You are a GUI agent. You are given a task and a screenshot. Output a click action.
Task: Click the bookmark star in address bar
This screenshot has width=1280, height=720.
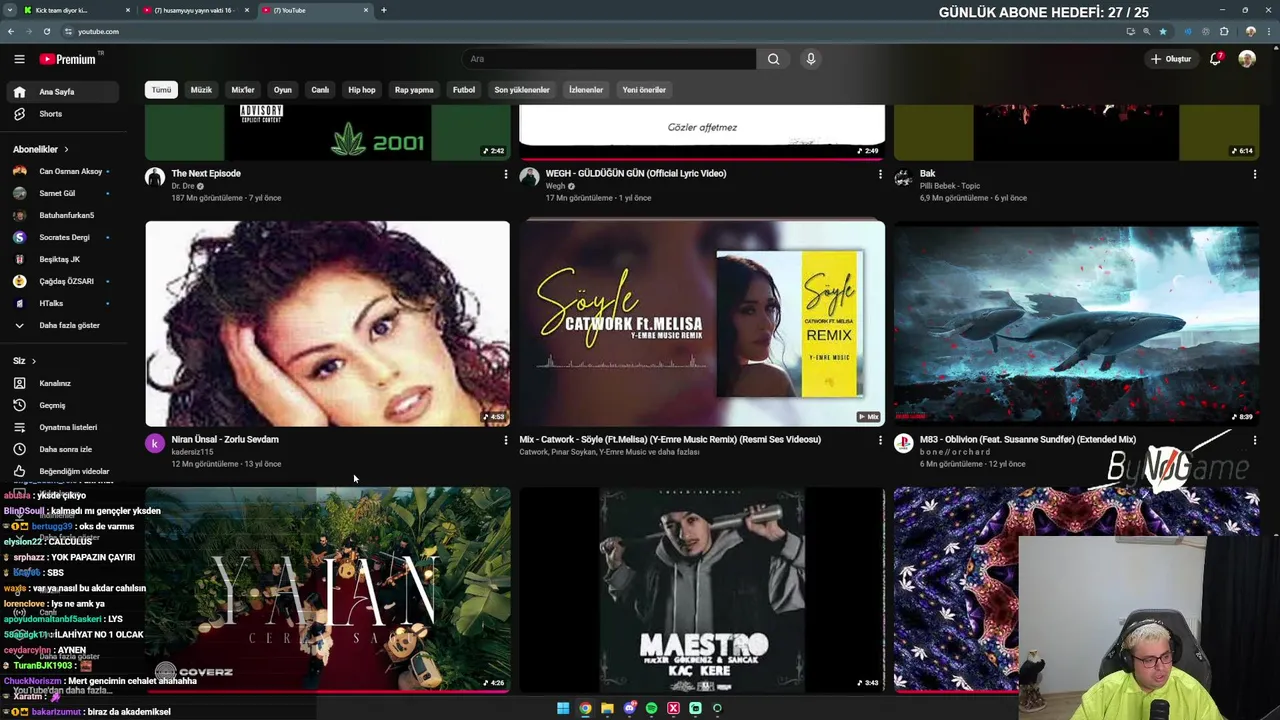pos(1162,31)
